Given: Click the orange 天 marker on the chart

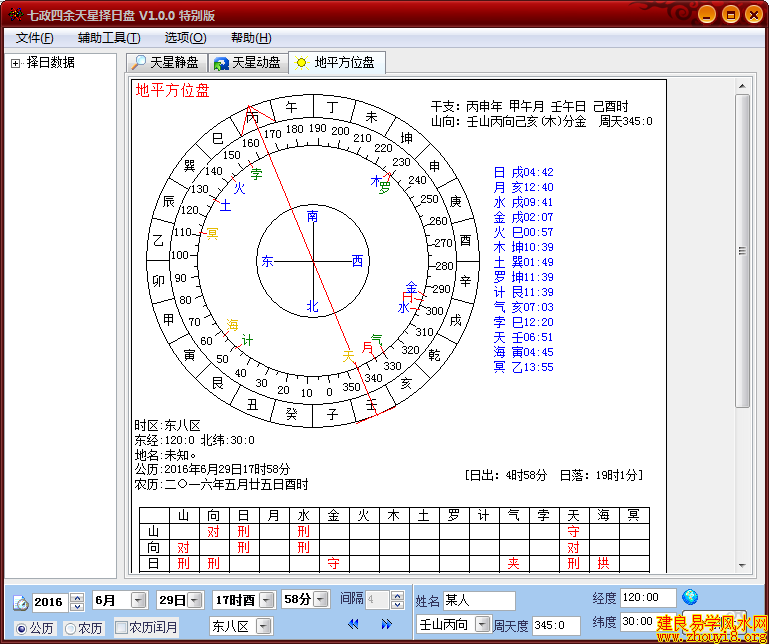Looking at the screenshot, I should pyautogui.click(x=348, y=356).
